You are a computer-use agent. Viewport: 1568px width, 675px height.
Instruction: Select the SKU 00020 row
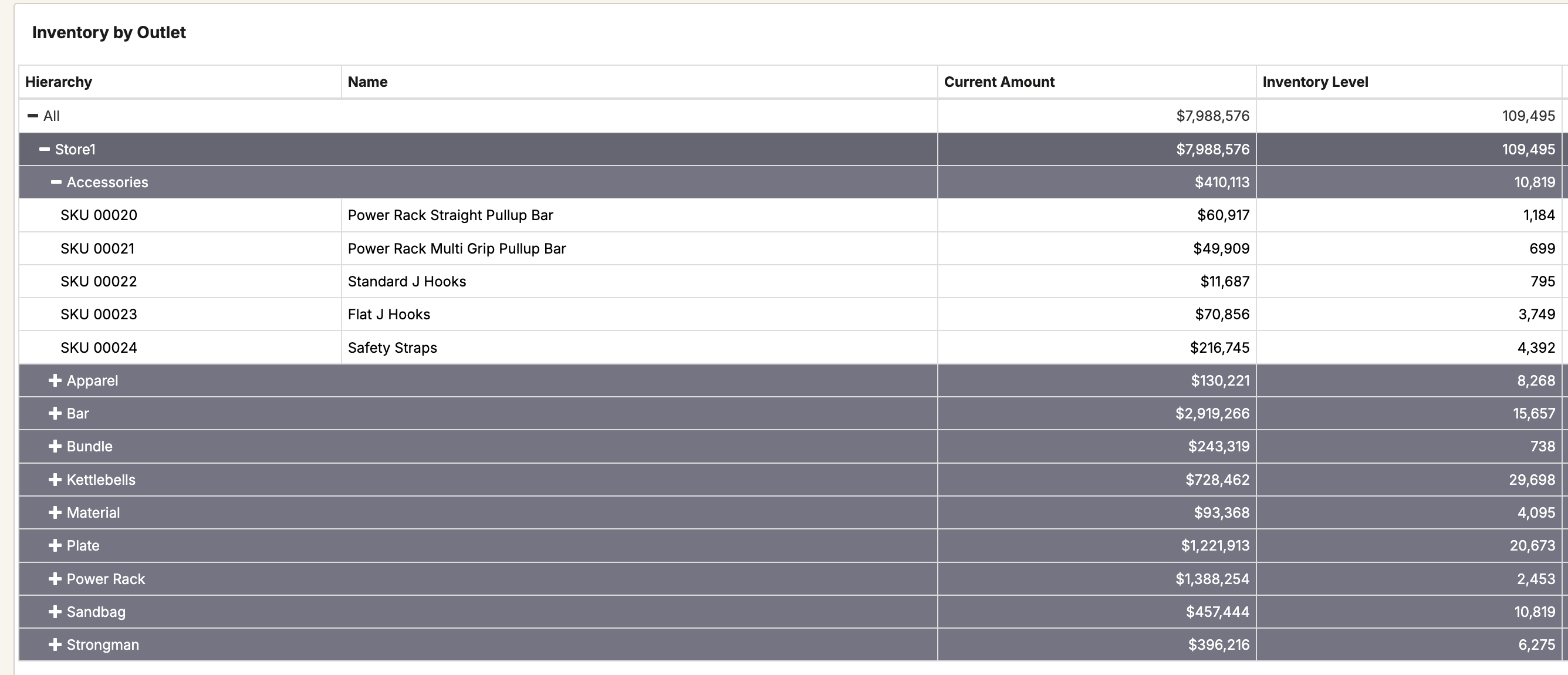(x=99, y=215)
